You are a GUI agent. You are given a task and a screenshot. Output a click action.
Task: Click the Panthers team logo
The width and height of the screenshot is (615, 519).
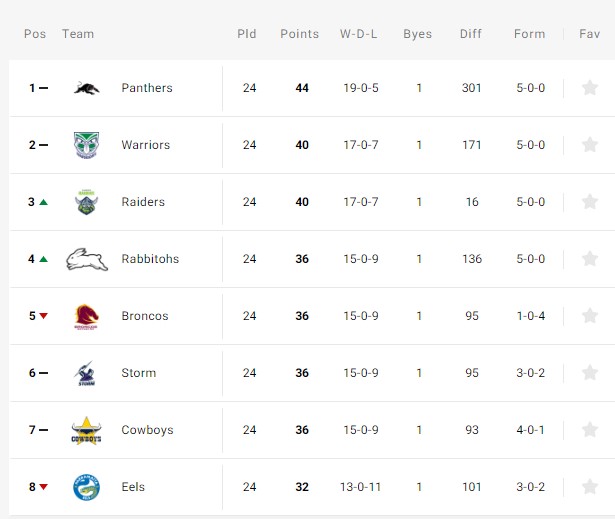(87, 88)
